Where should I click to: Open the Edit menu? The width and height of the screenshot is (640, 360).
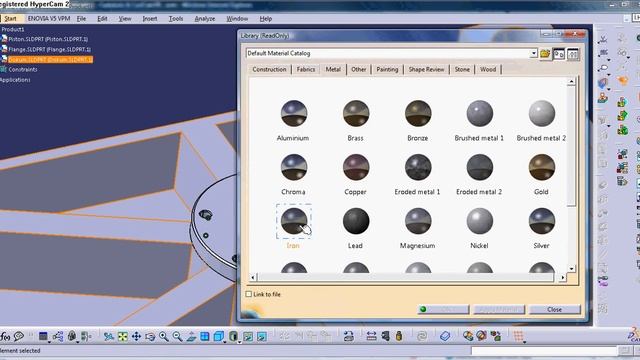(x=102, y=19)
